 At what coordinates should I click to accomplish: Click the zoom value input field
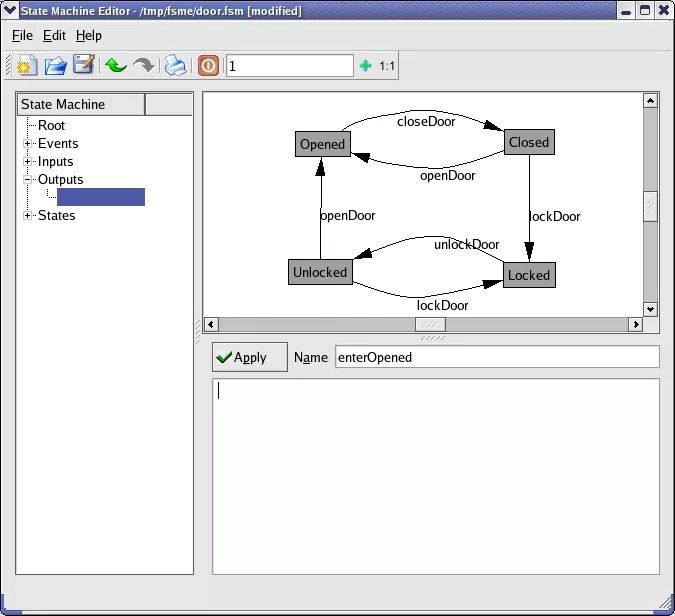click(x=290, y=66)
